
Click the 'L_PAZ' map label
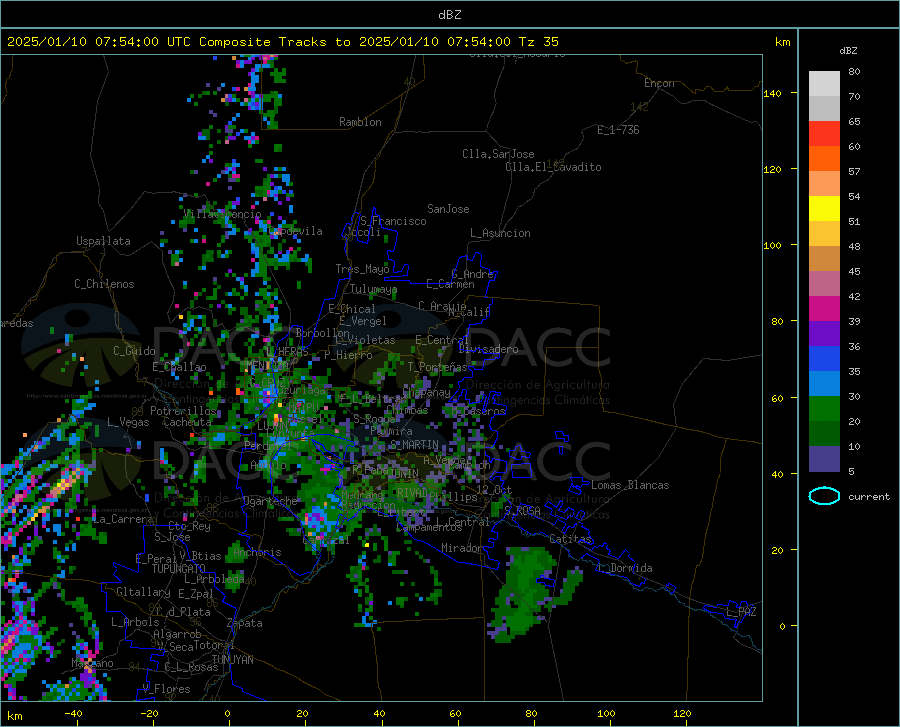741,612
